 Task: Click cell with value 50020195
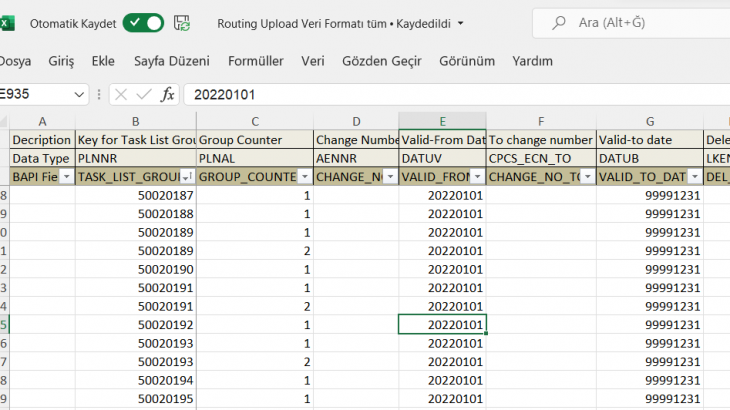(135, 399)
